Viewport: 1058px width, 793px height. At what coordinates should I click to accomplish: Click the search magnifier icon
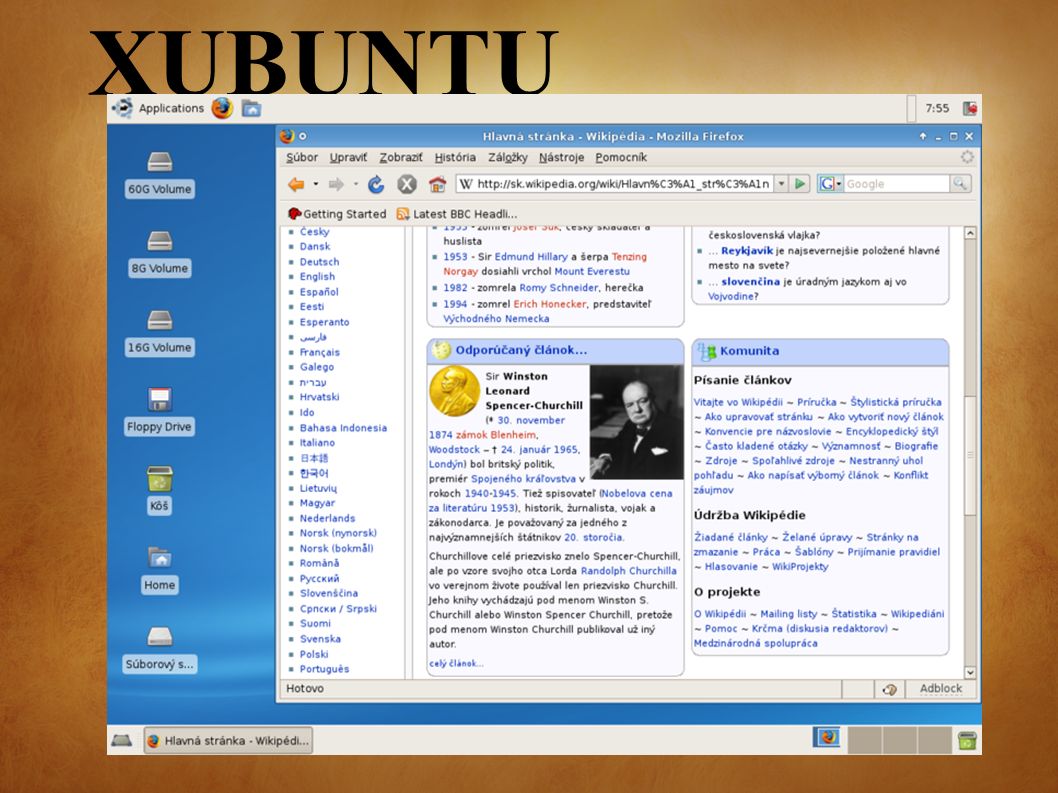[959, 184]
